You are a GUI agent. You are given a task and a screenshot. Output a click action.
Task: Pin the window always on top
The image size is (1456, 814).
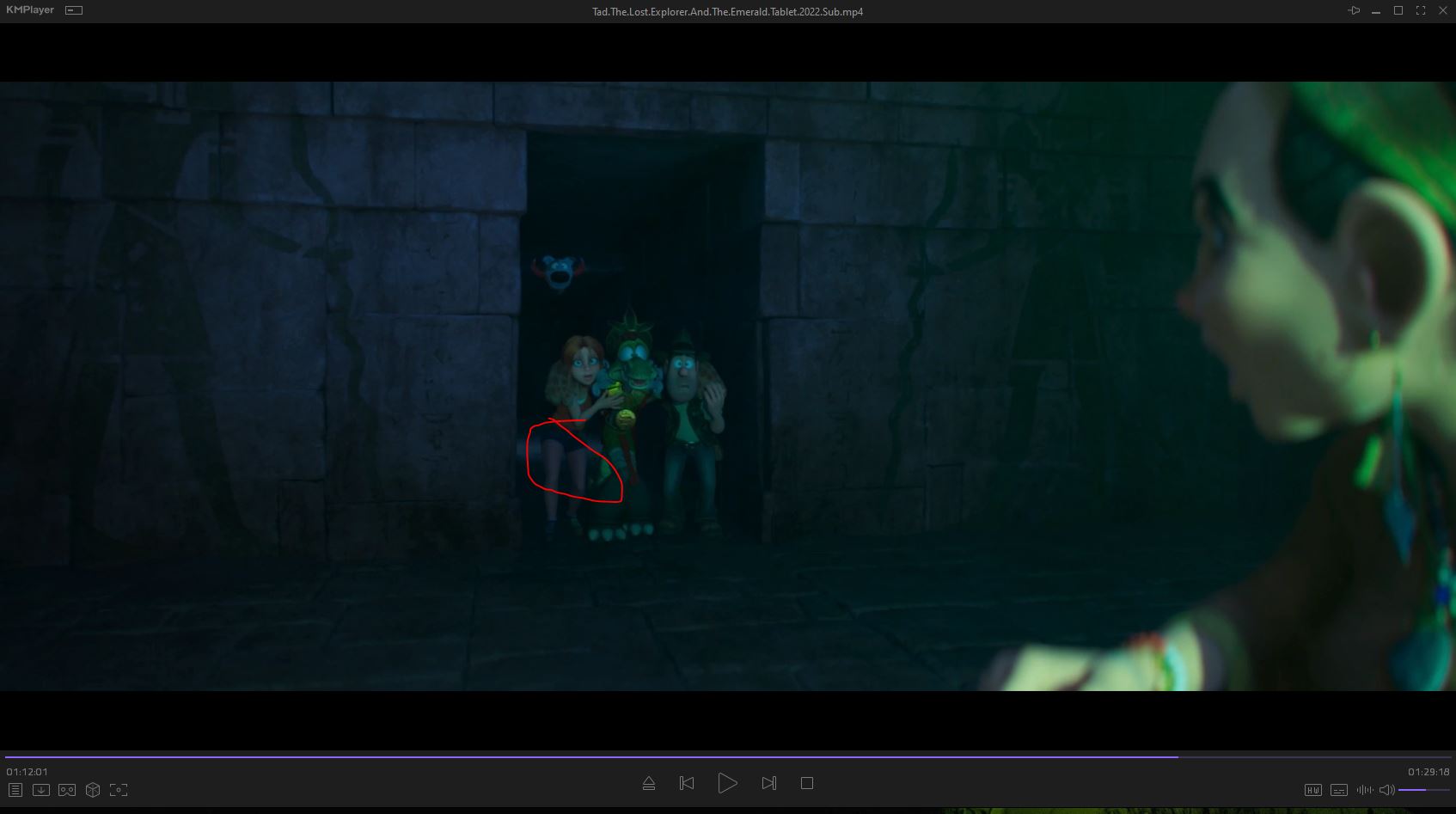(x=1354, y=11)
